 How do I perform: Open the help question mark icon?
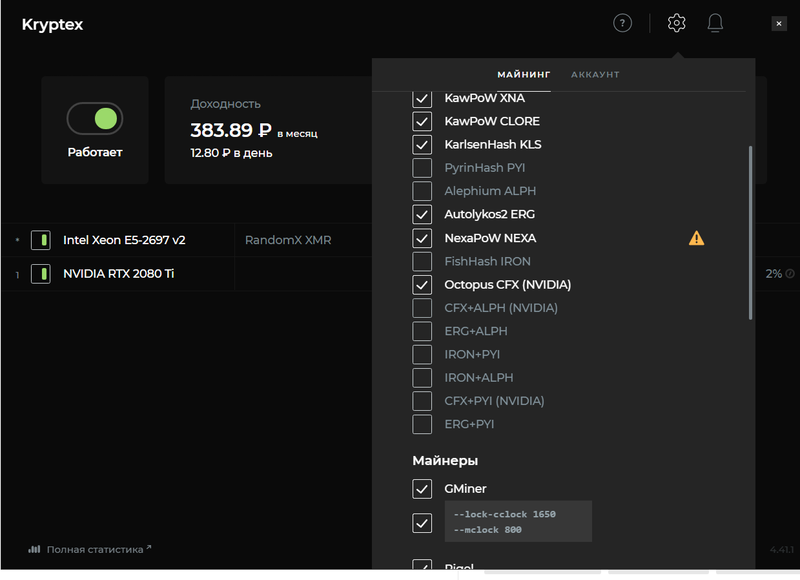coord(622,23)
